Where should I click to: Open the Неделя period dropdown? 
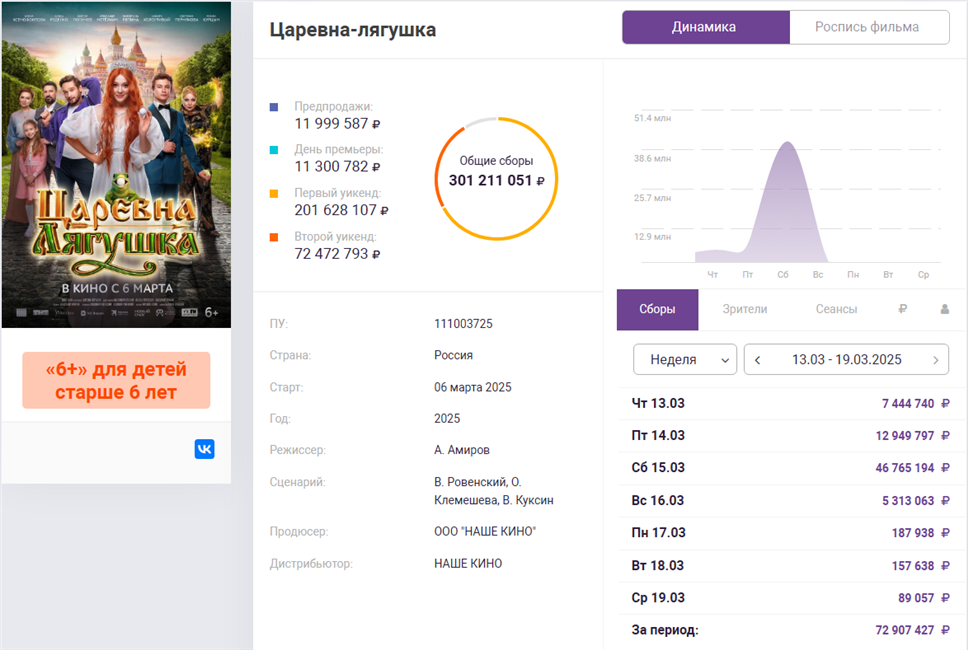[685, 359]
